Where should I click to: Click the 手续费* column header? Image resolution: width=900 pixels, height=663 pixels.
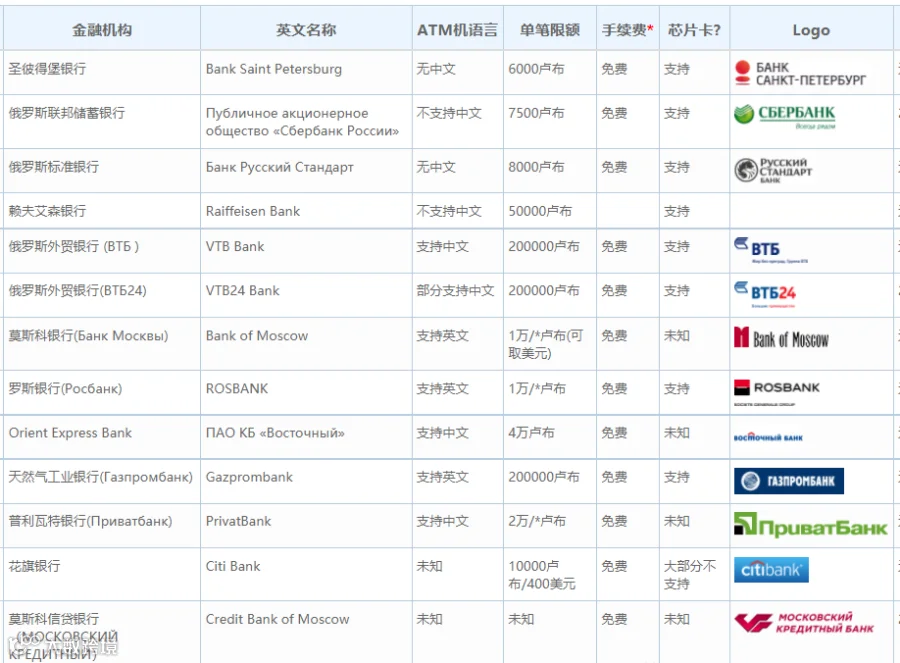tap(627, 30)
